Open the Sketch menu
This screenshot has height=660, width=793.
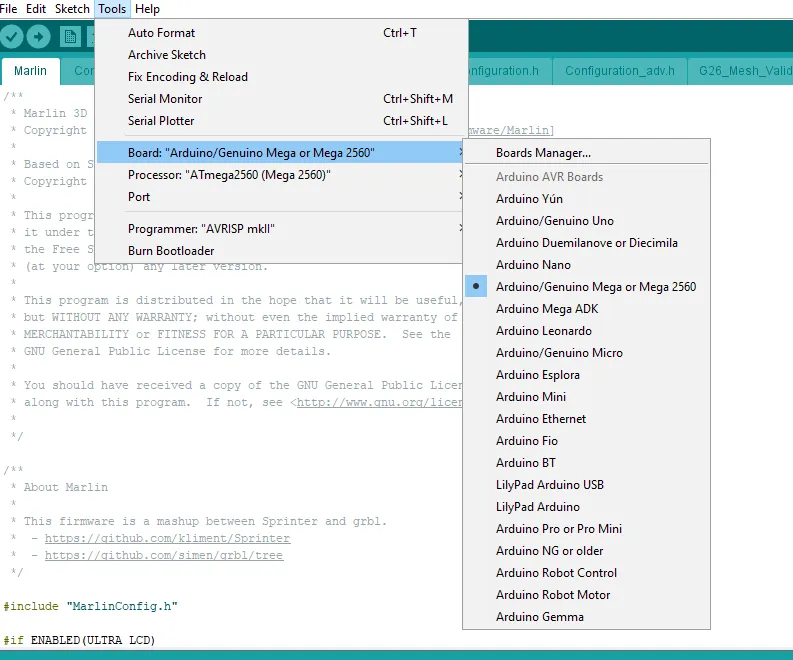(x=72, y=9)
